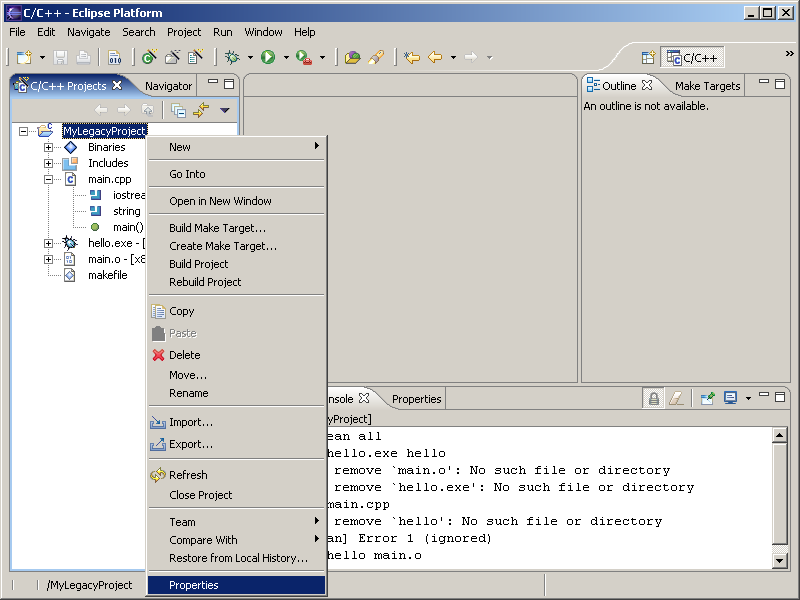Collapse the main.cpp tree node
Viewport: 800px width, 600px height.
pyautogui.click(x=48, y=179)
